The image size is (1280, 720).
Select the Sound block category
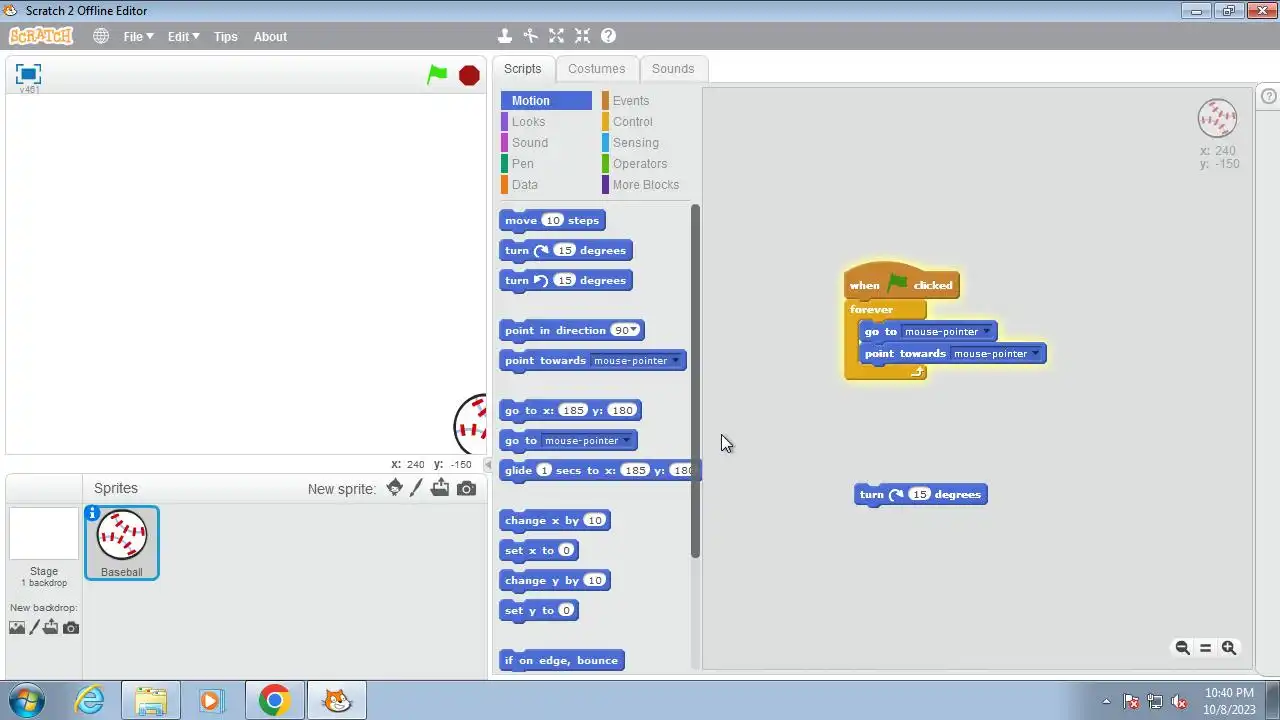546,142
